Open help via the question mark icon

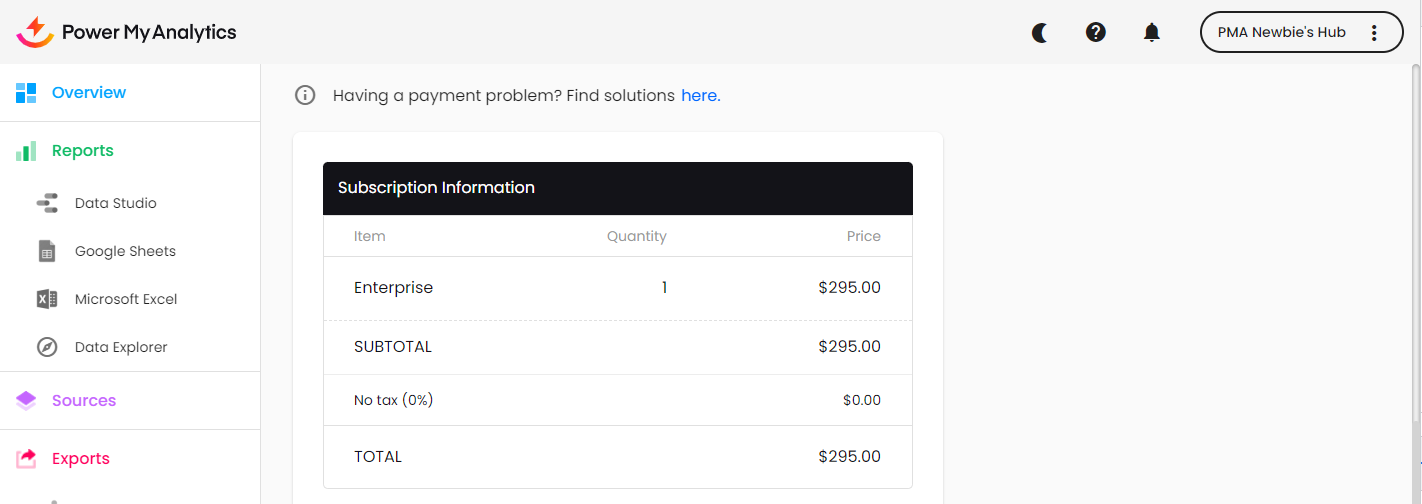(x=1096, y=33)
